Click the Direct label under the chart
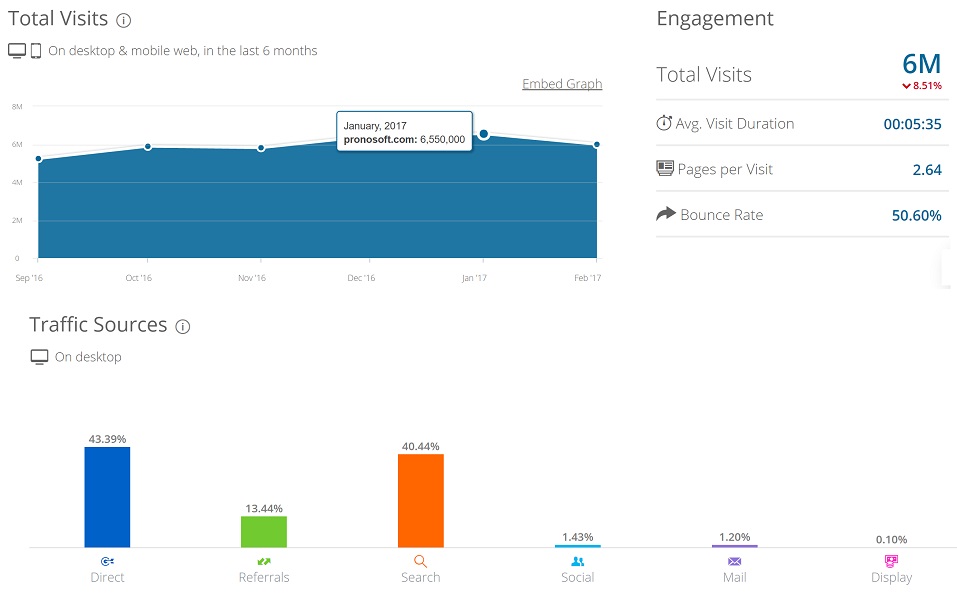 (107, 577)
